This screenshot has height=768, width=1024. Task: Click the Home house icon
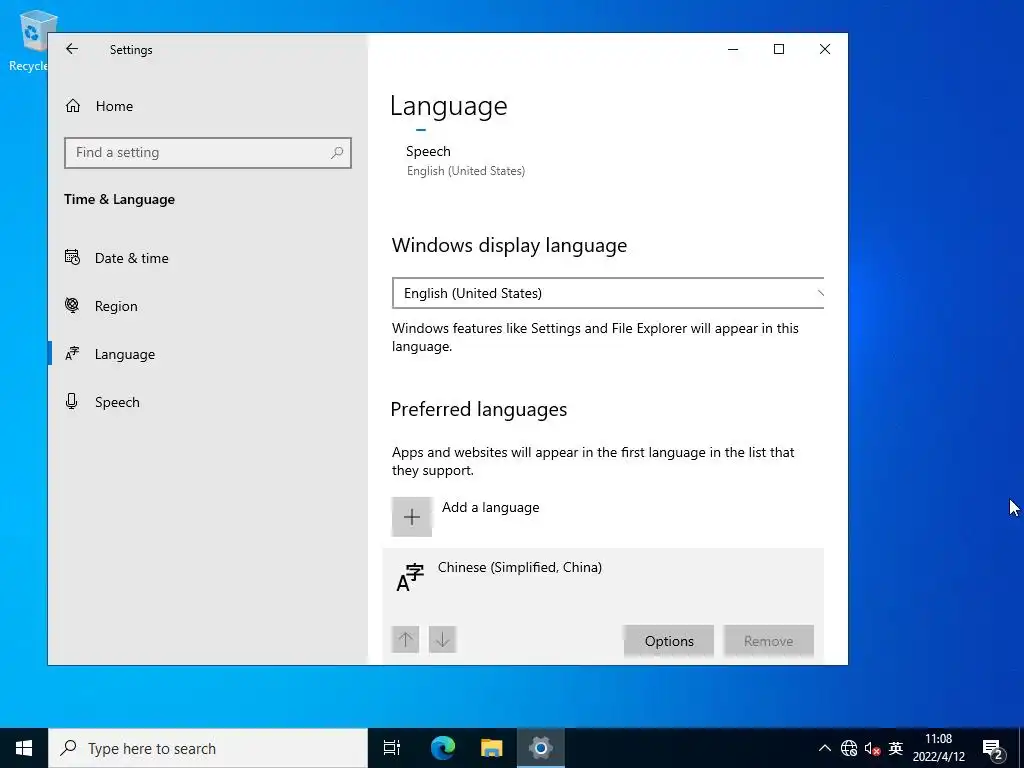(72, 105)
